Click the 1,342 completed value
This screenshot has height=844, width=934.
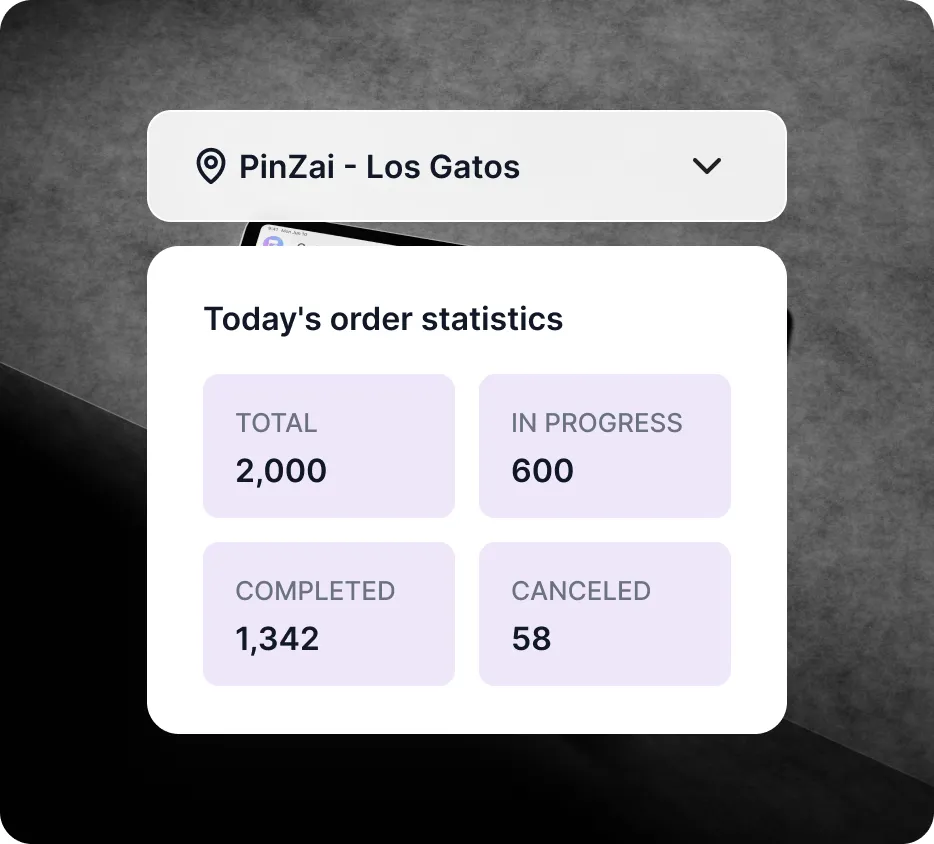coord(277,639)
